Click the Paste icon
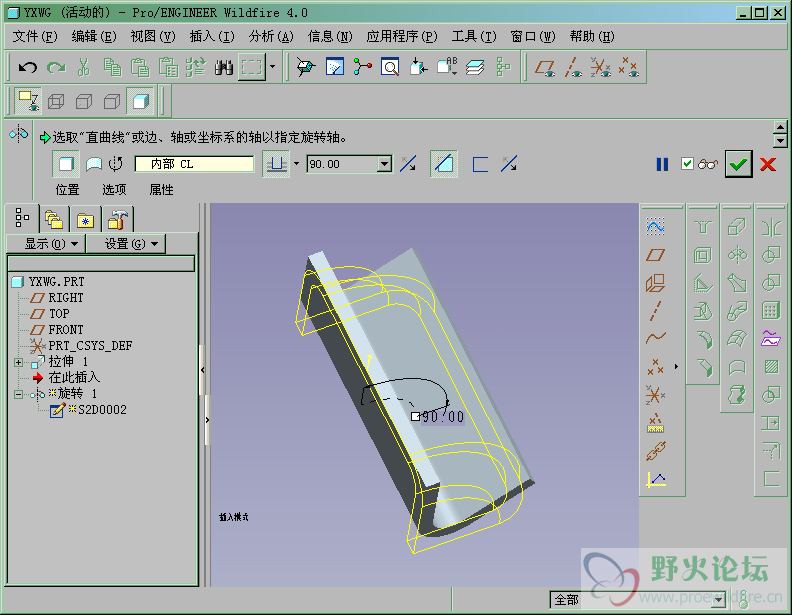The height and width of the screenshot is (615, 792). (x=140, y=67)
